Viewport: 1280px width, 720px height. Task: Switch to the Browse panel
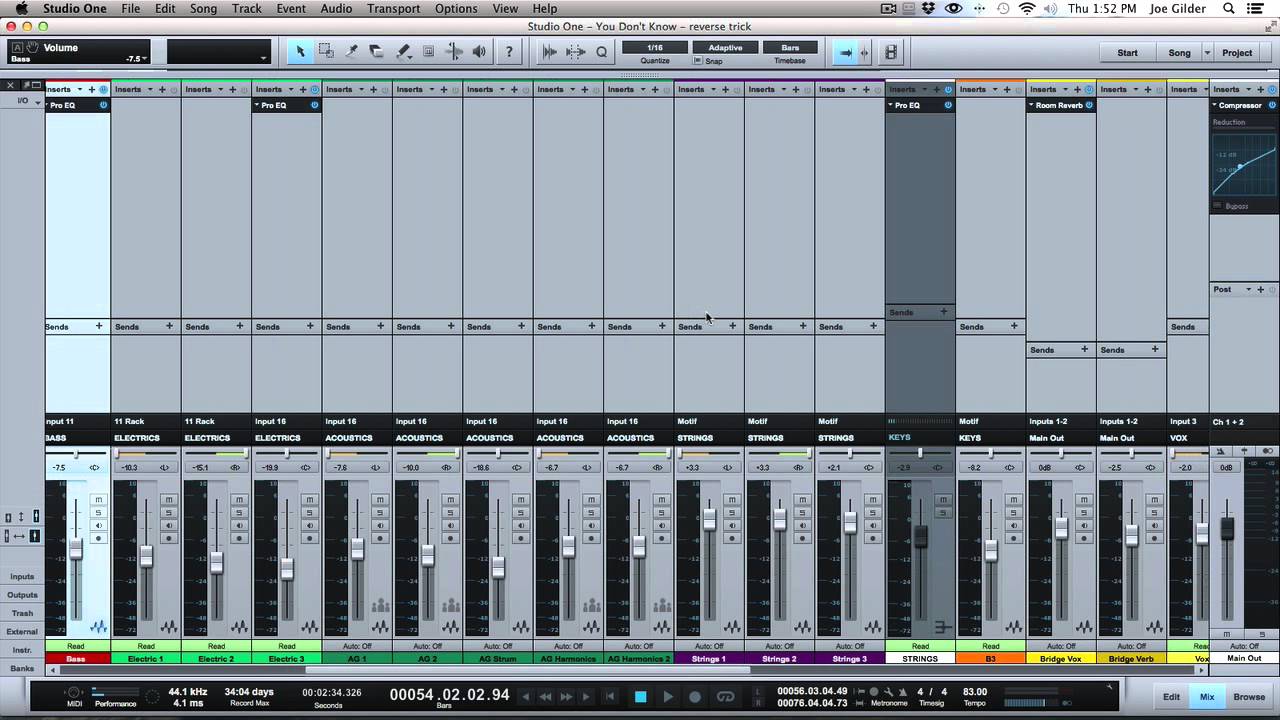pyautogui.click(x=1248, y=697)
